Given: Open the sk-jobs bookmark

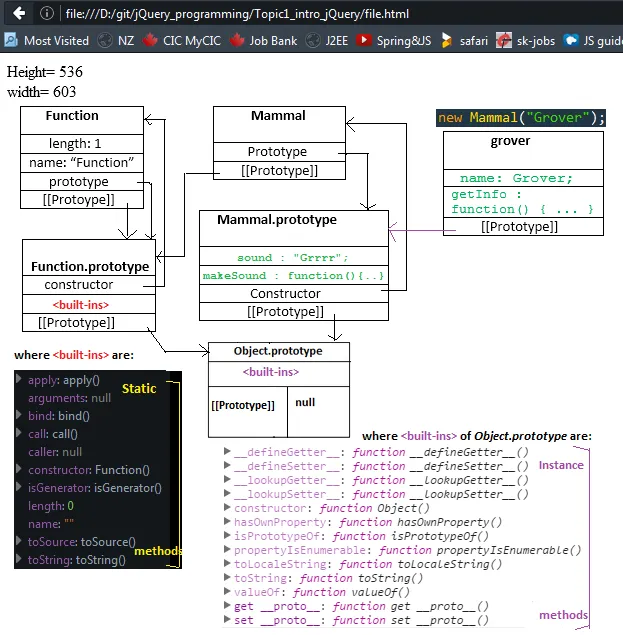Looking at the screenshot, I should pos(526,41).
